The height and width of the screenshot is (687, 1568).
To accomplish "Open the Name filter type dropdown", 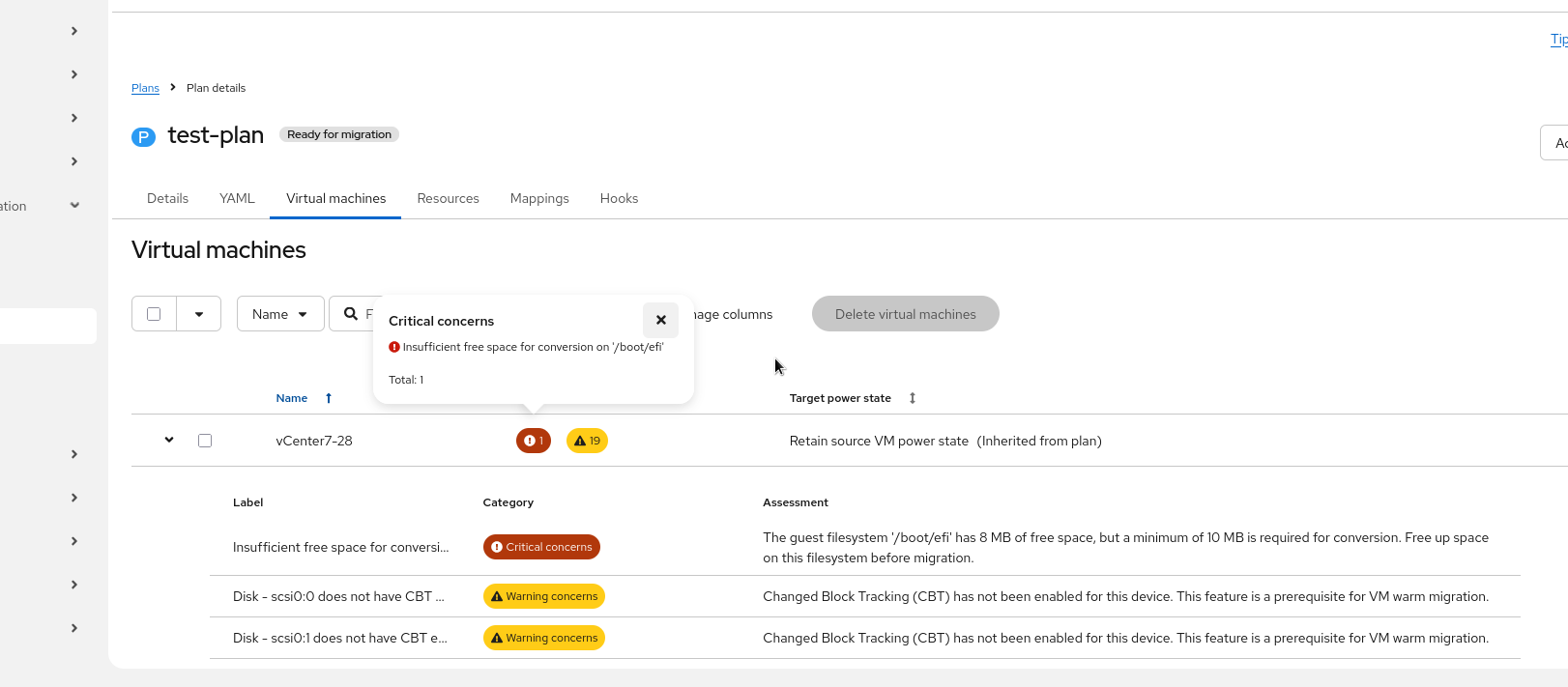I will [279, 314].
